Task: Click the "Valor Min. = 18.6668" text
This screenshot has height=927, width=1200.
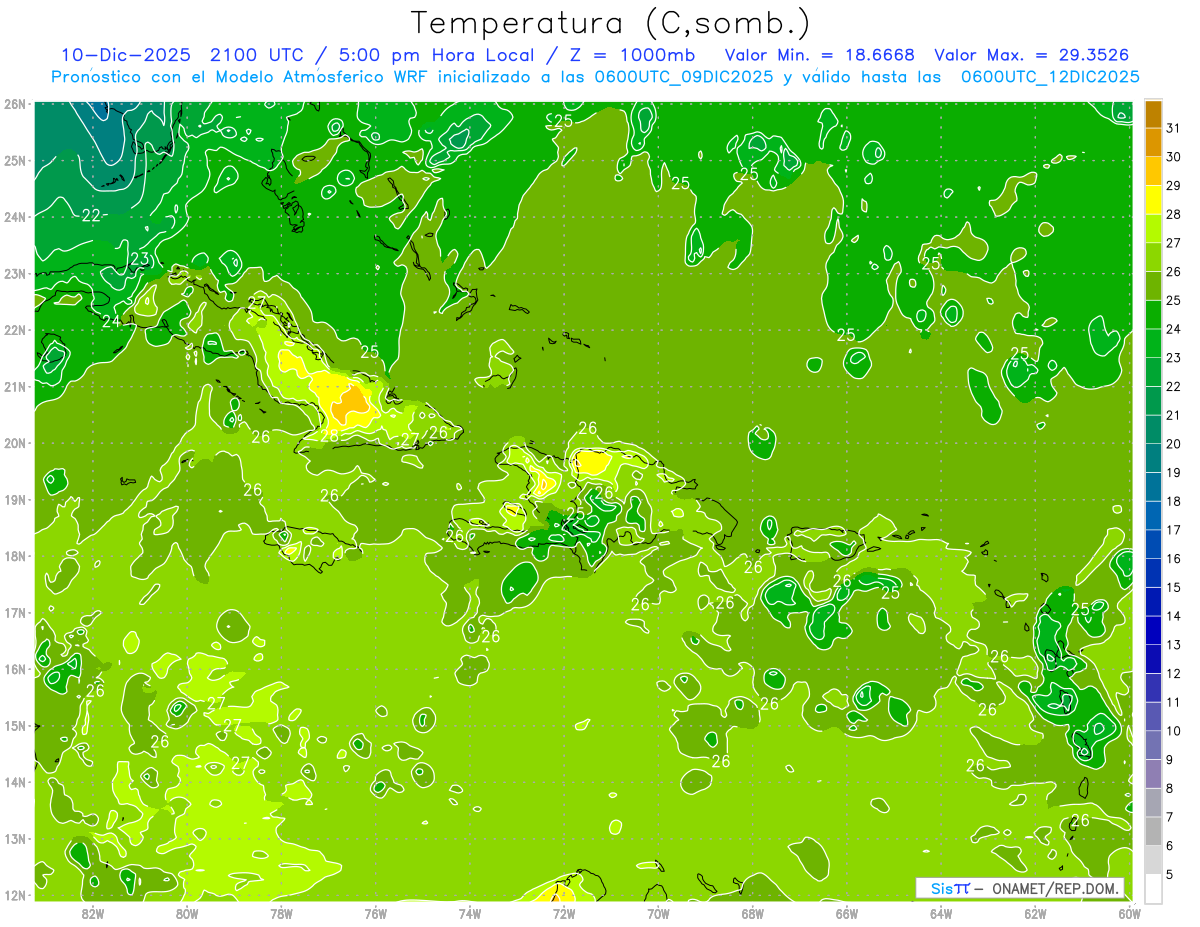Action: click(x=819, y=55)
